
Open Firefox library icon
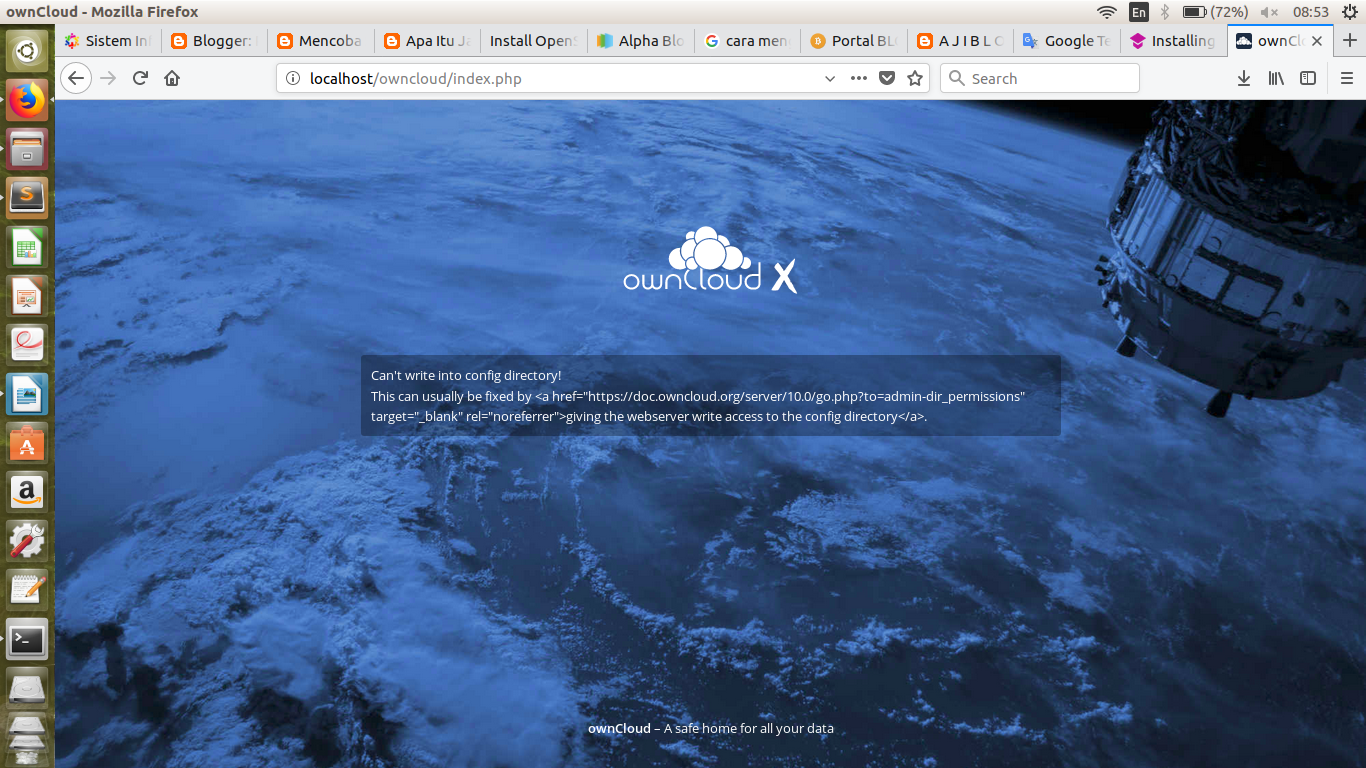coord(1276,78)
